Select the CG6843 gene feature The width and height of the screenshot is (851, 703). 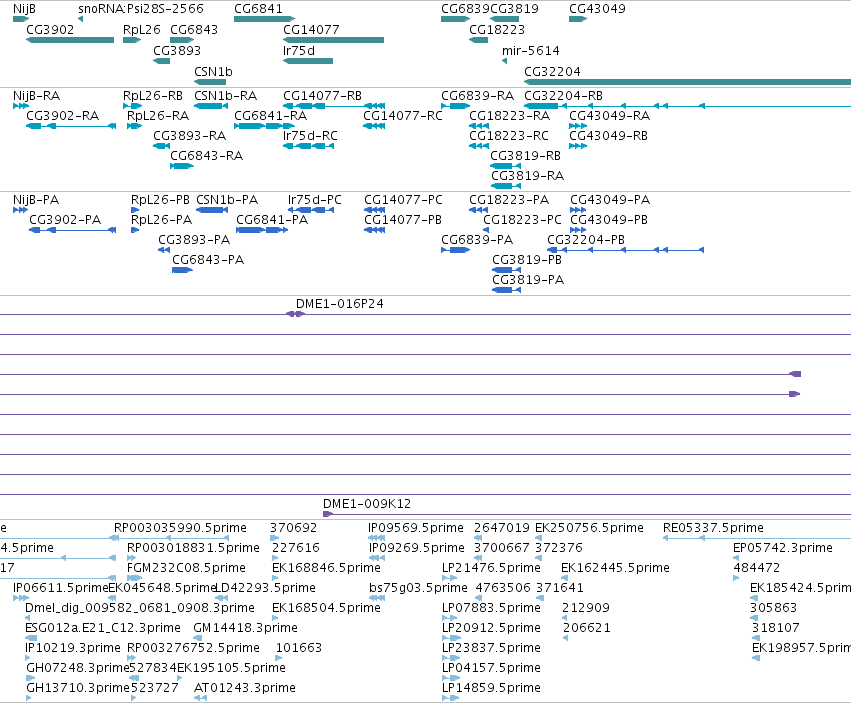point(182,40)
